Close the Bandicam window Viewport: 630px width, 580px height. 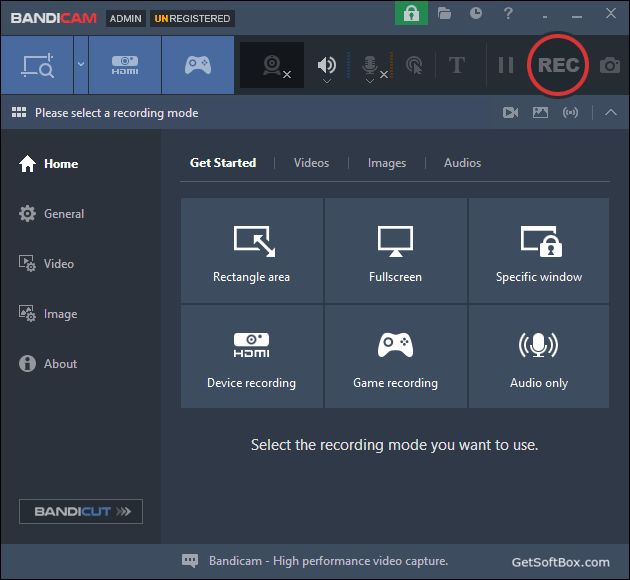611,13
